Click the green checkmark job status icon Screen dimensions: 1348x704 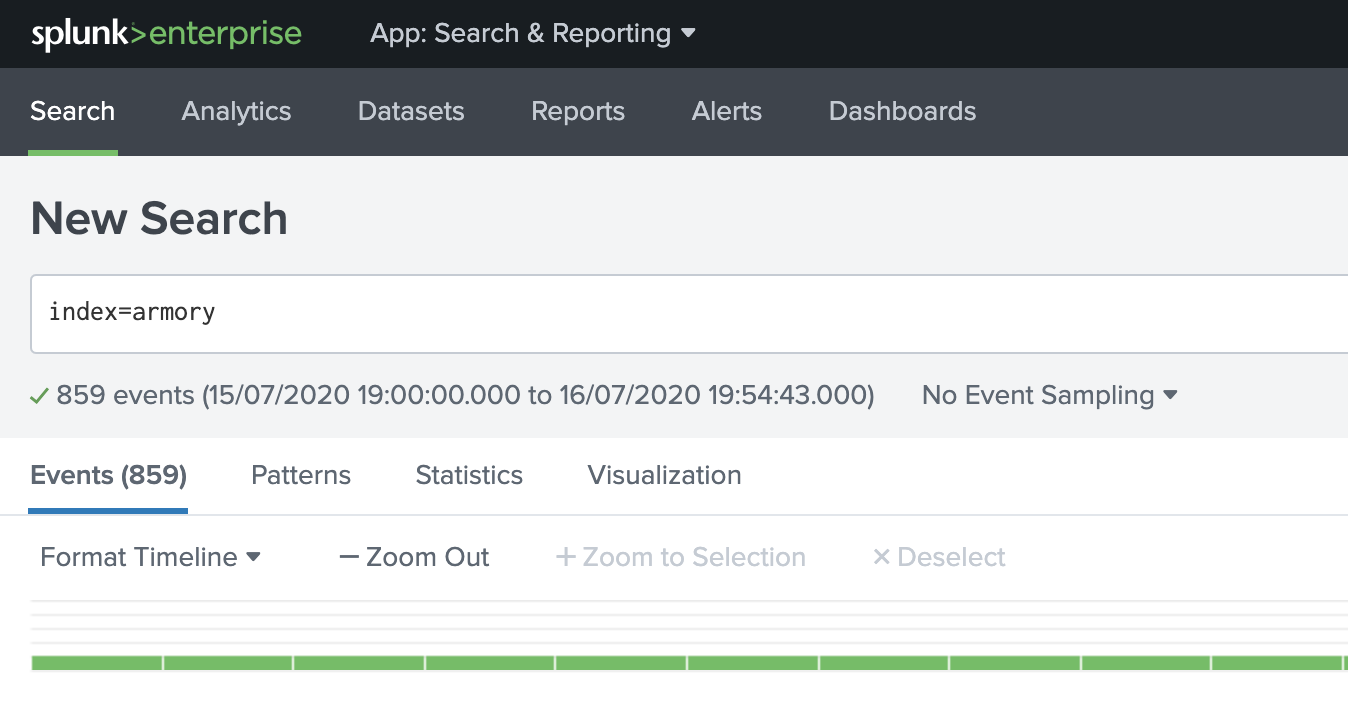pyautogui.click(x=39, y=396)
